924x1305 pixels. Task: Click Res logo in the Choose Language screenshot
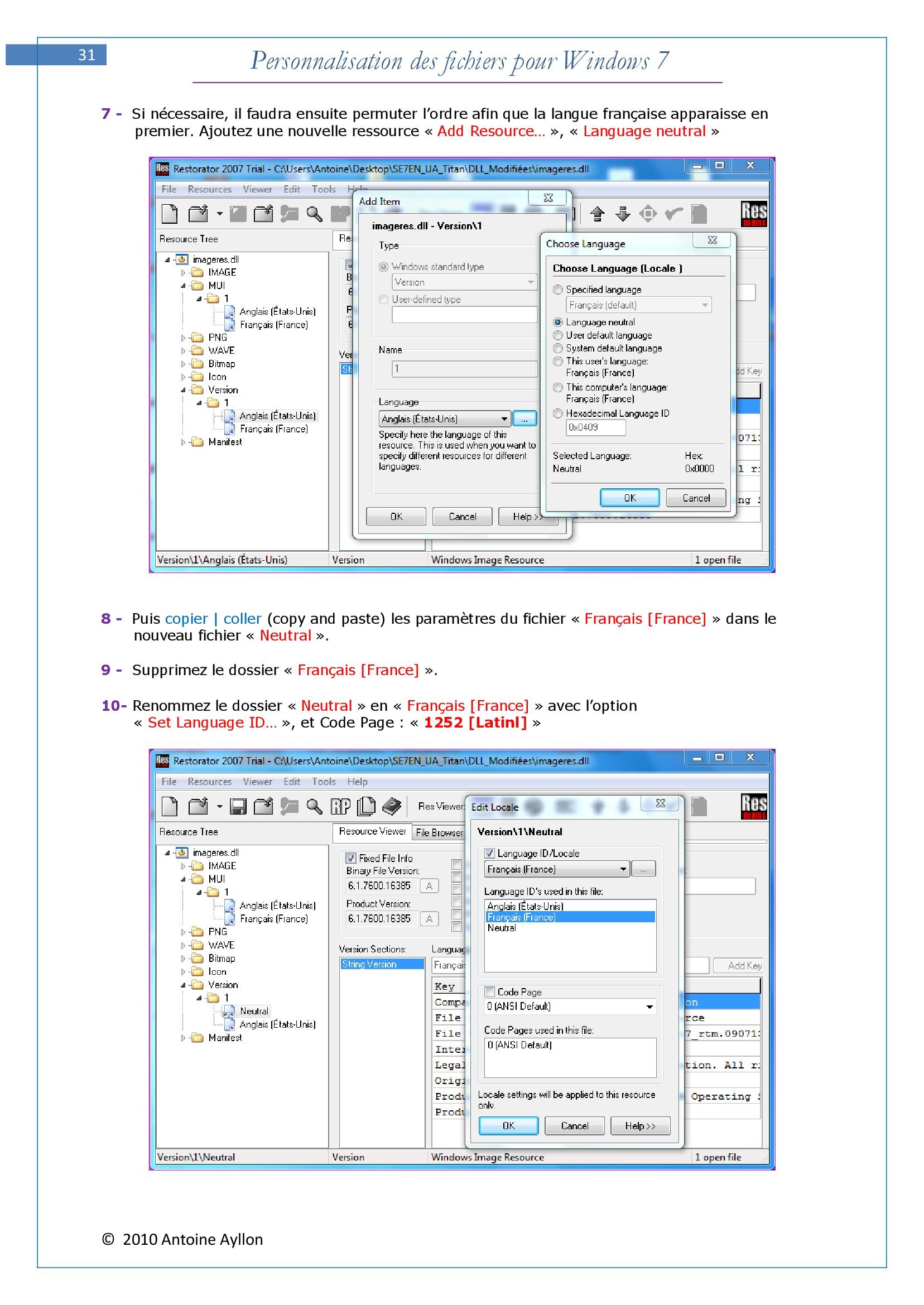point(754,214)
